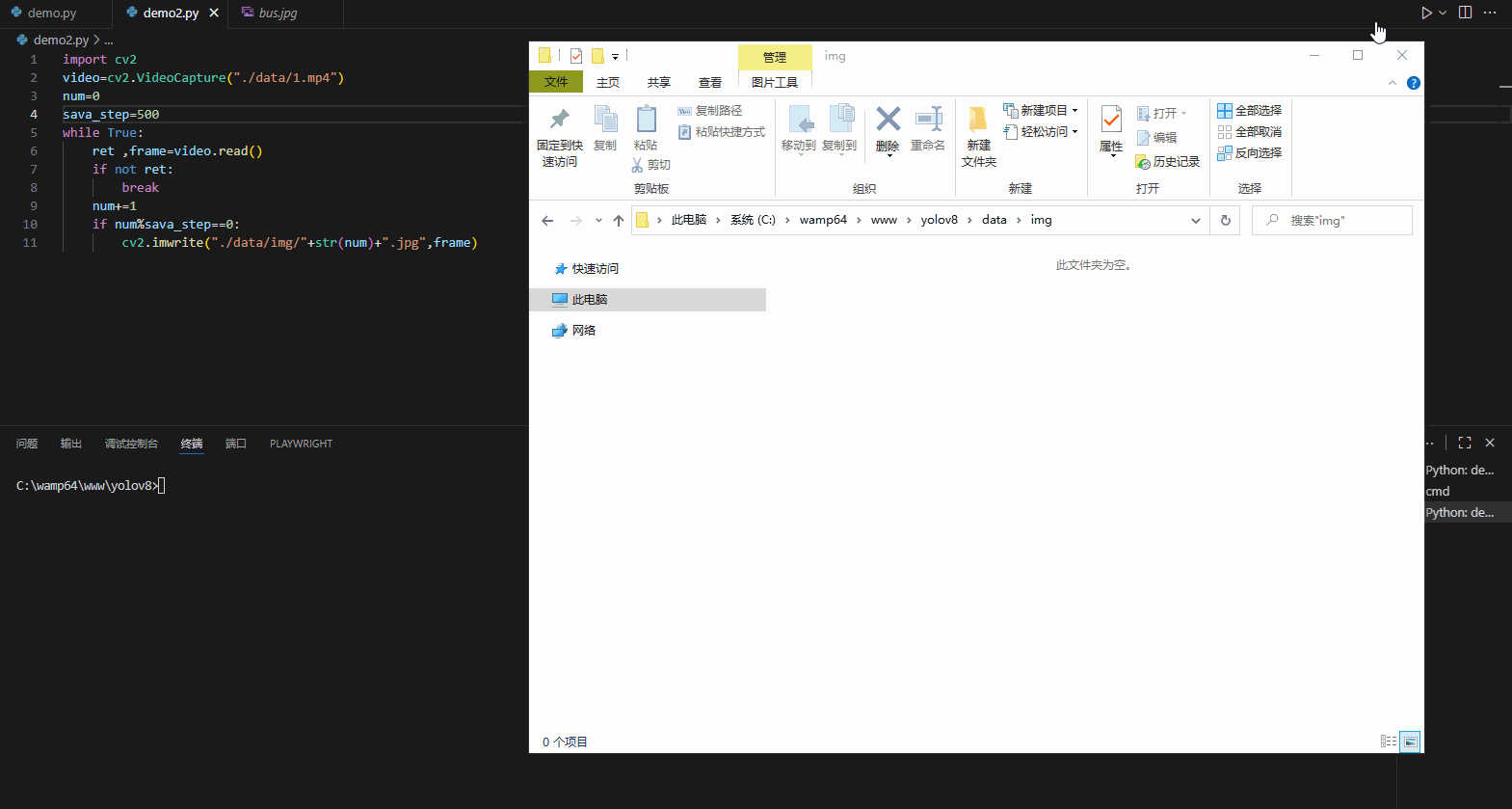Click the 剪切 scissors icon
The width and height of the screenshot is (1512, 809).
(x=637, y=165)
